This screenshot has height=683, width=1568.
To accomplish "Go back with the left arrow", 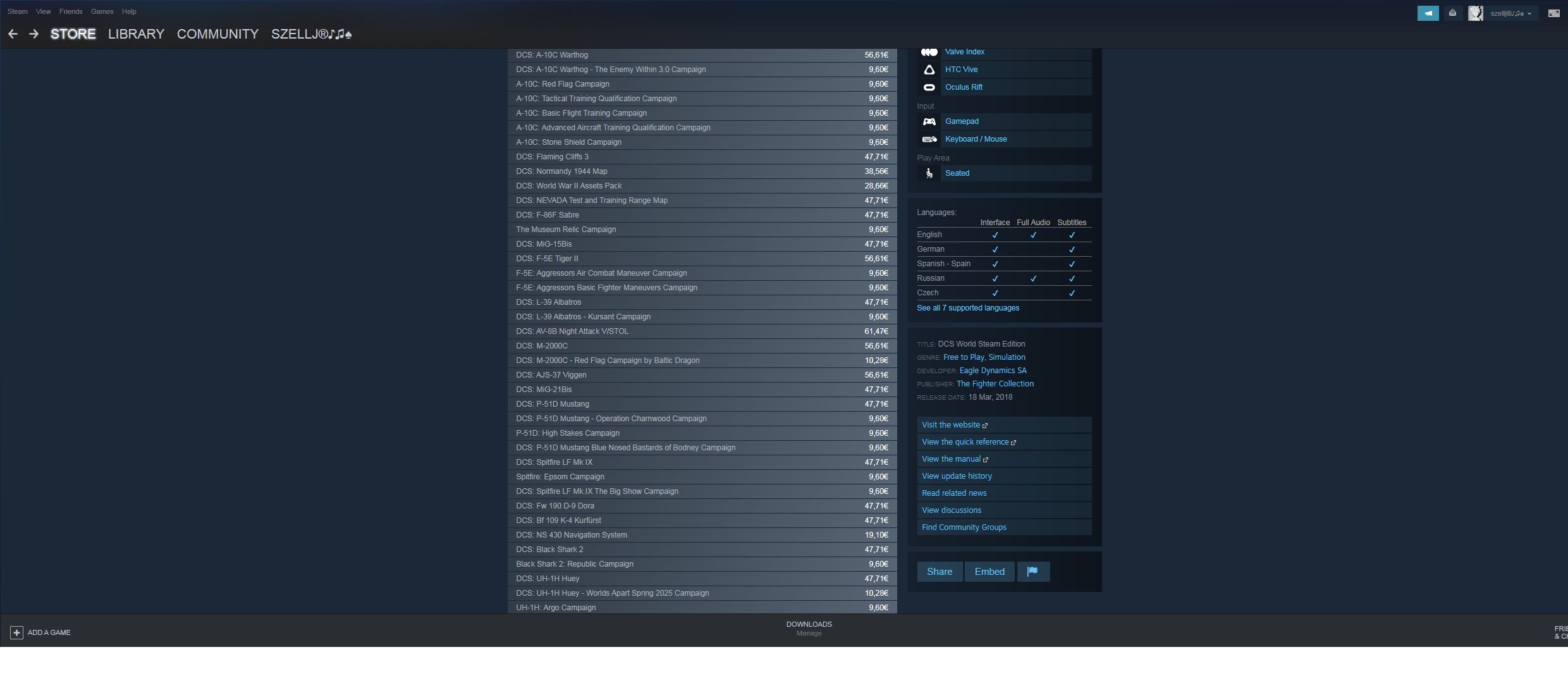I will click(x=13, y=34).
